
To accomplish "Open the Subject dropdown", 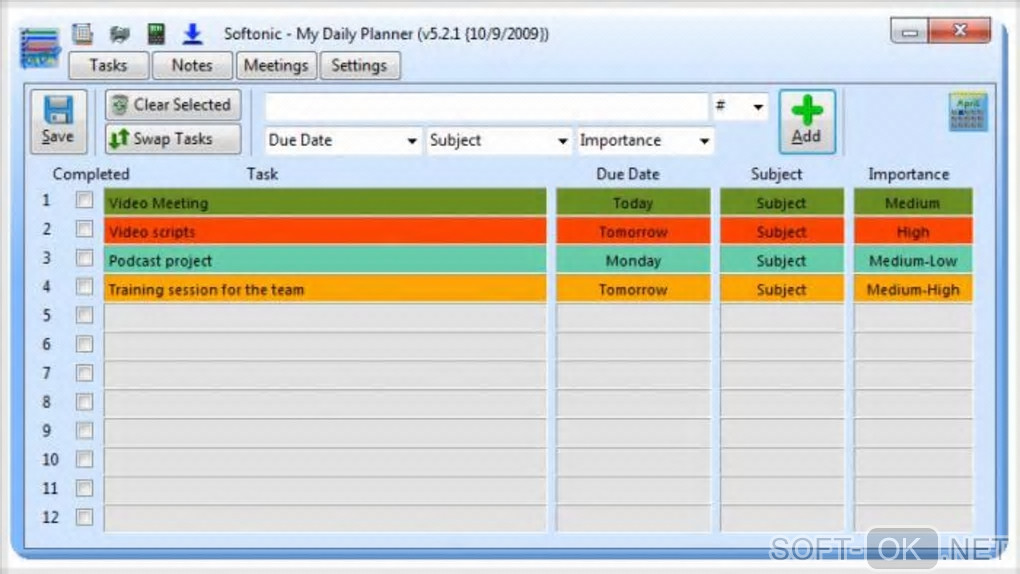I will [x=498, y=141].
